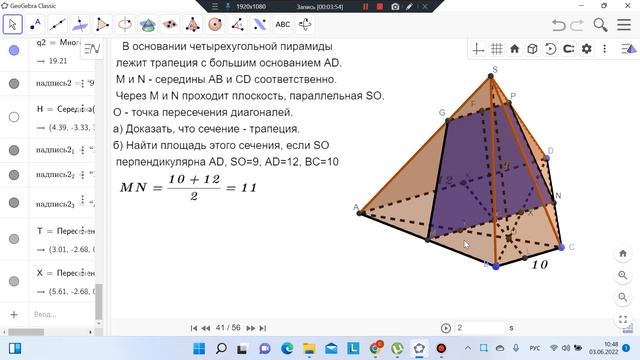Open the views icon right of the style bar
640x360 pixels.
point(629,49)
